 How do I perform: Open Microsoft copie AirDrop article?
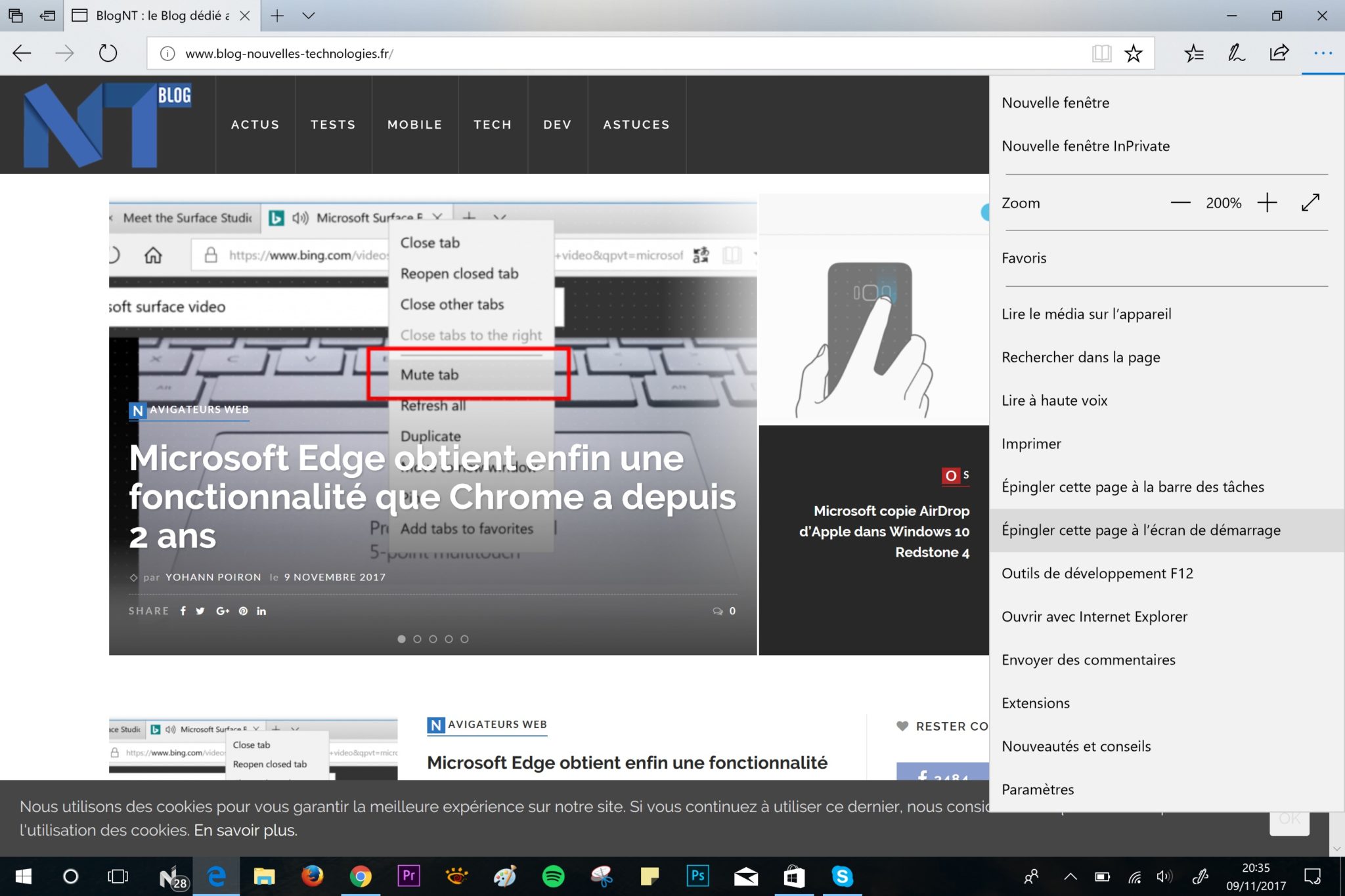click(884, 532)
